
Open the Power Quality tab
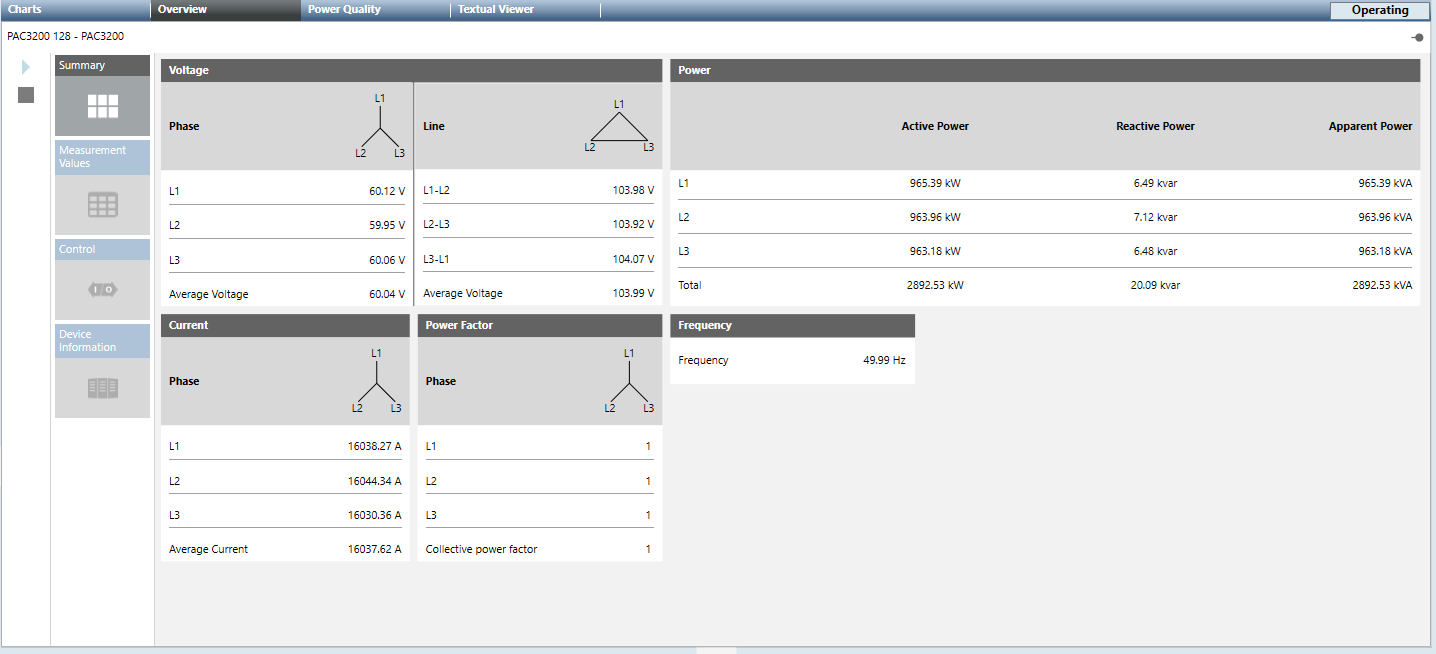tap(344, 10)
